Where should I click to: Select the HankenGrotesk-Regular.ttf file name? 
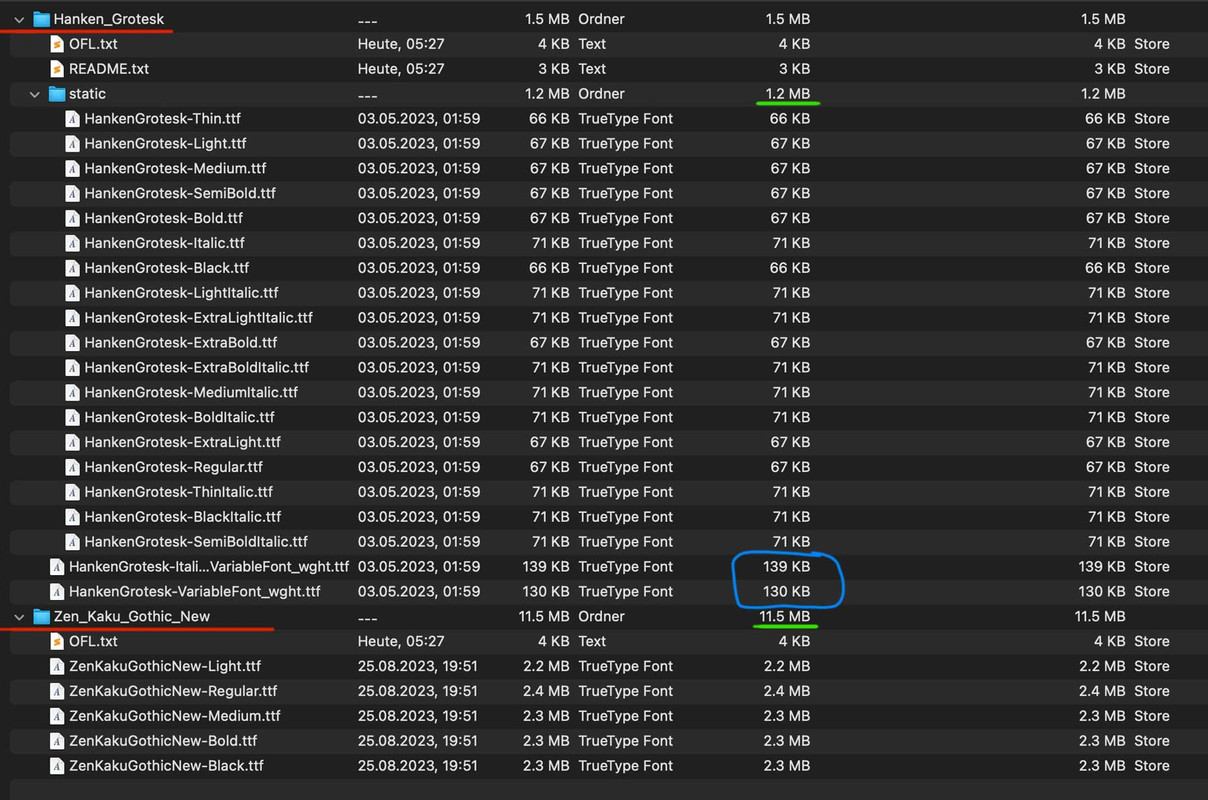click(x=174, y=467)
